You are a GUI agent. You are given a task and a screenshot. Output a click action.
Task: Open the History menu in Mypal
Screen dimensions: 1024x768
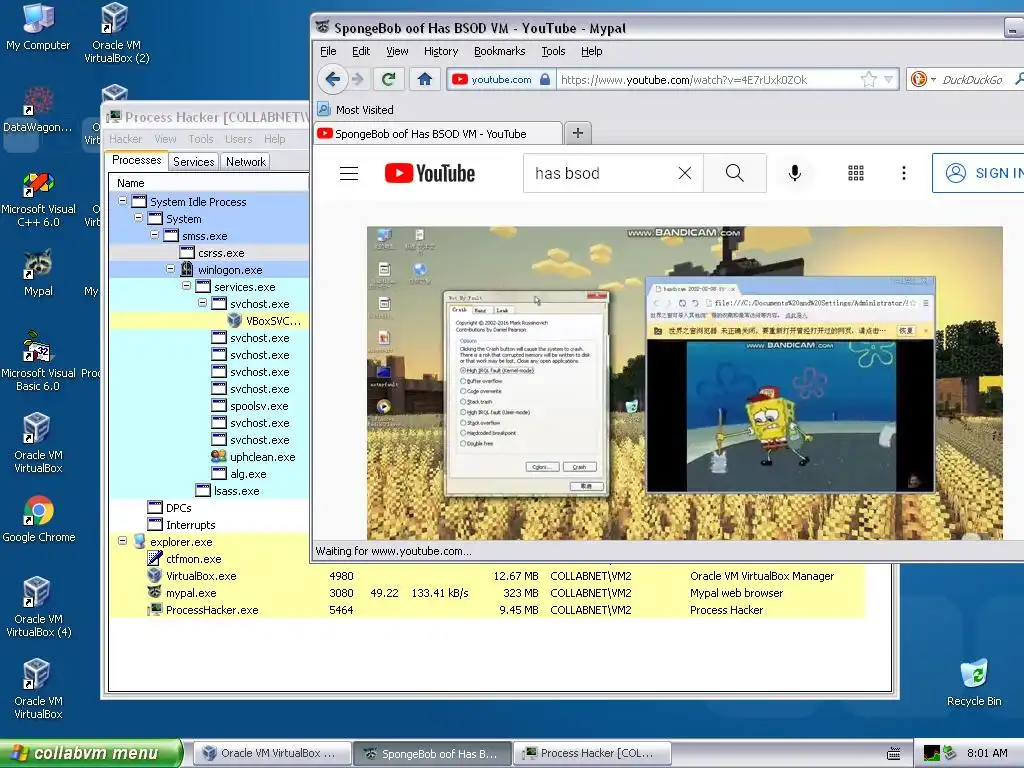441,51
